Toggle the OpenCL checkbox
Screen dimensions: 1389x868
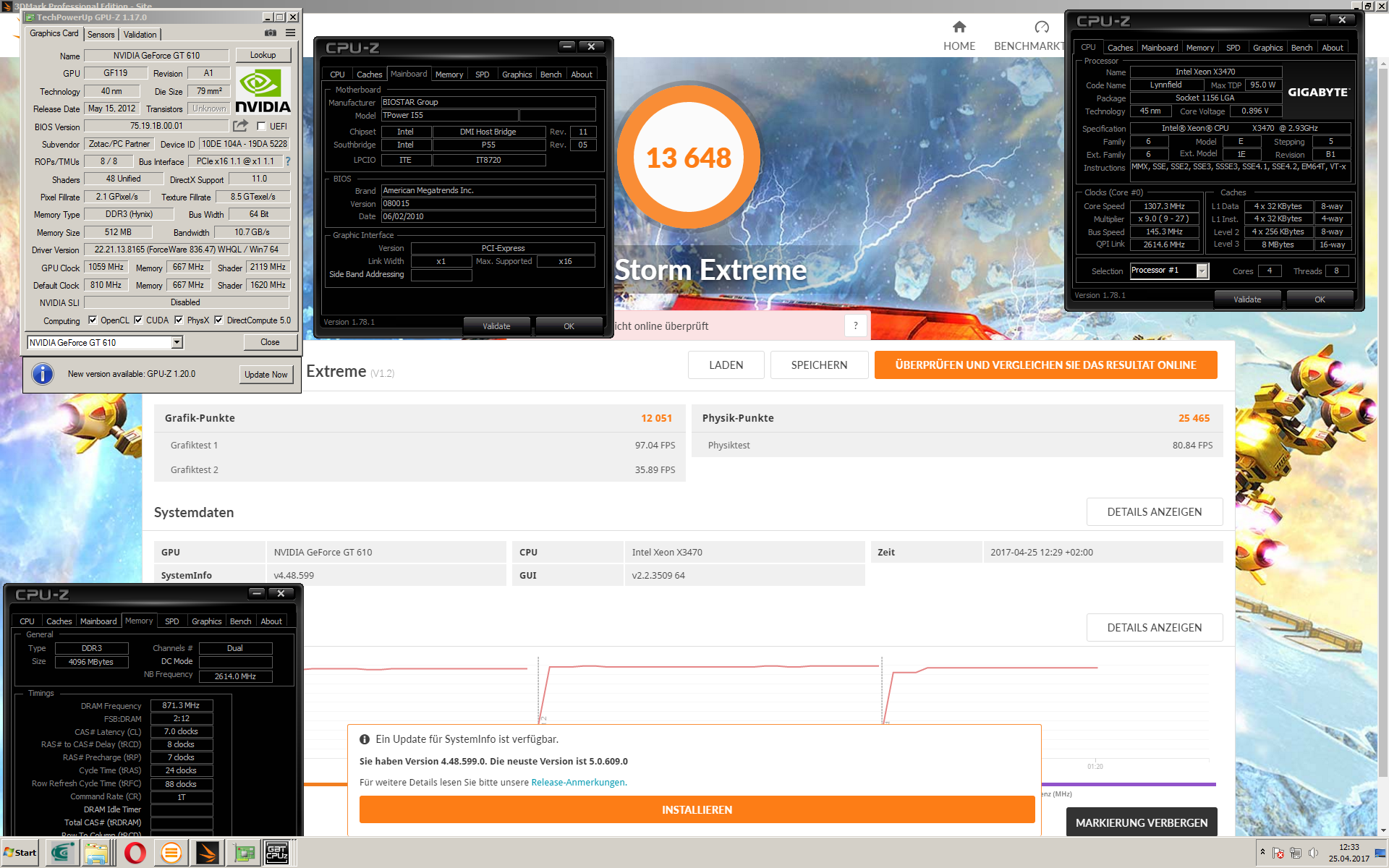coord(93,320)
